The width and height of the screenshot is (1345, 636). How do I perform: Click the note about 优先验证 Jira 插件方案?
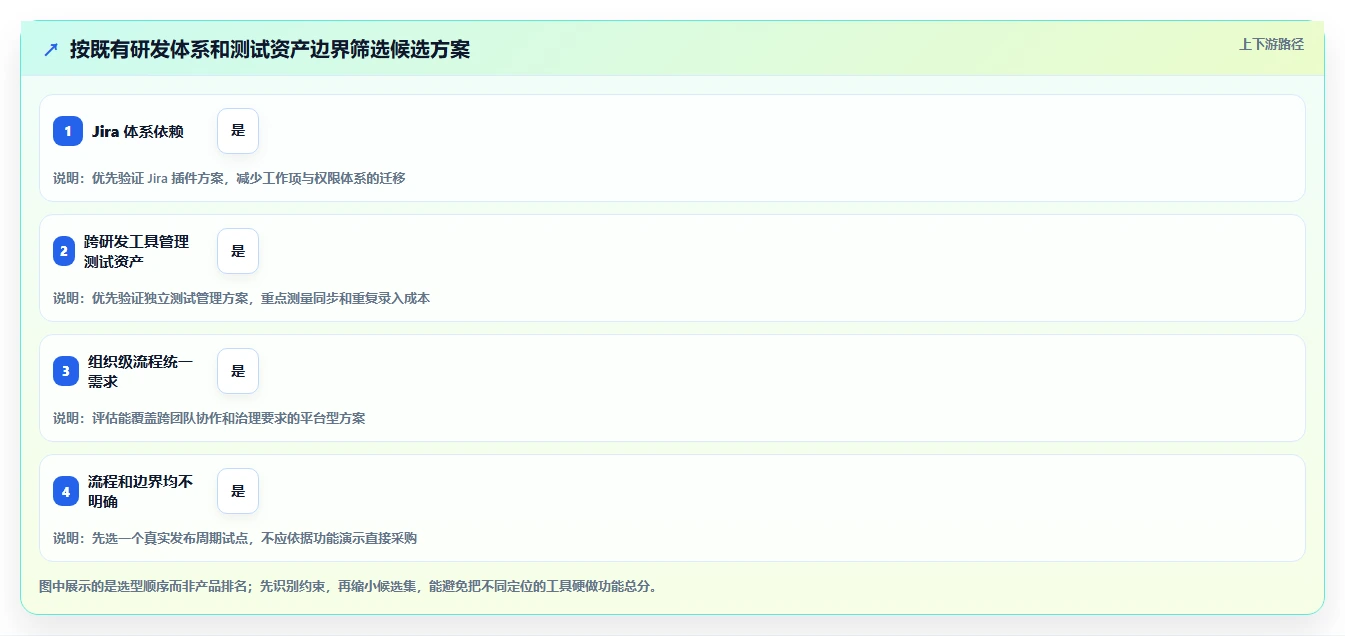(x=229, y=178)
